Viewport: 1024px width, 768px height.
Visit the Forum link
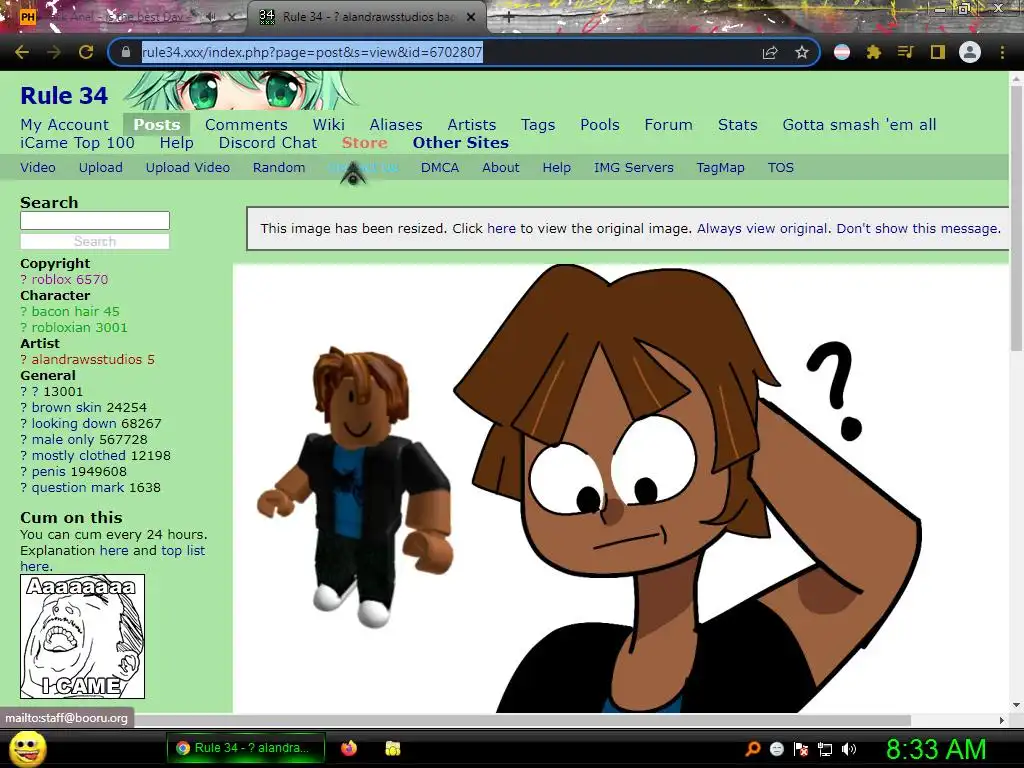668,125
